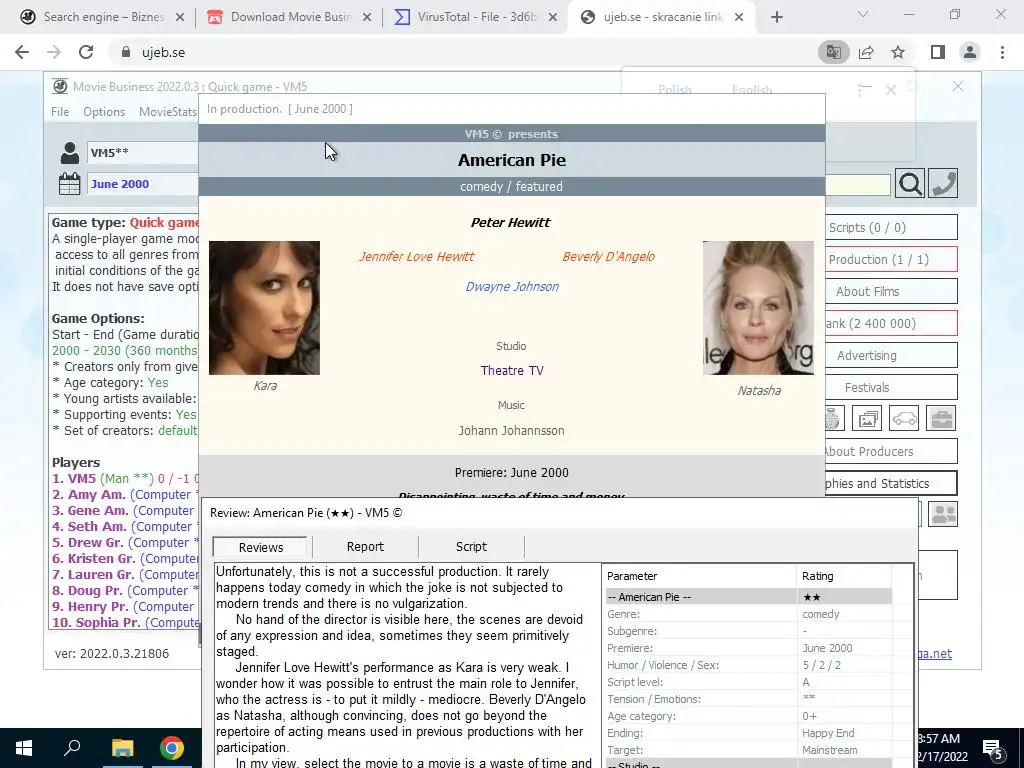Close the ujeb.se browser tab
Image resolution: width=1024 pixels, height=768 pixels.
[739, 17]
